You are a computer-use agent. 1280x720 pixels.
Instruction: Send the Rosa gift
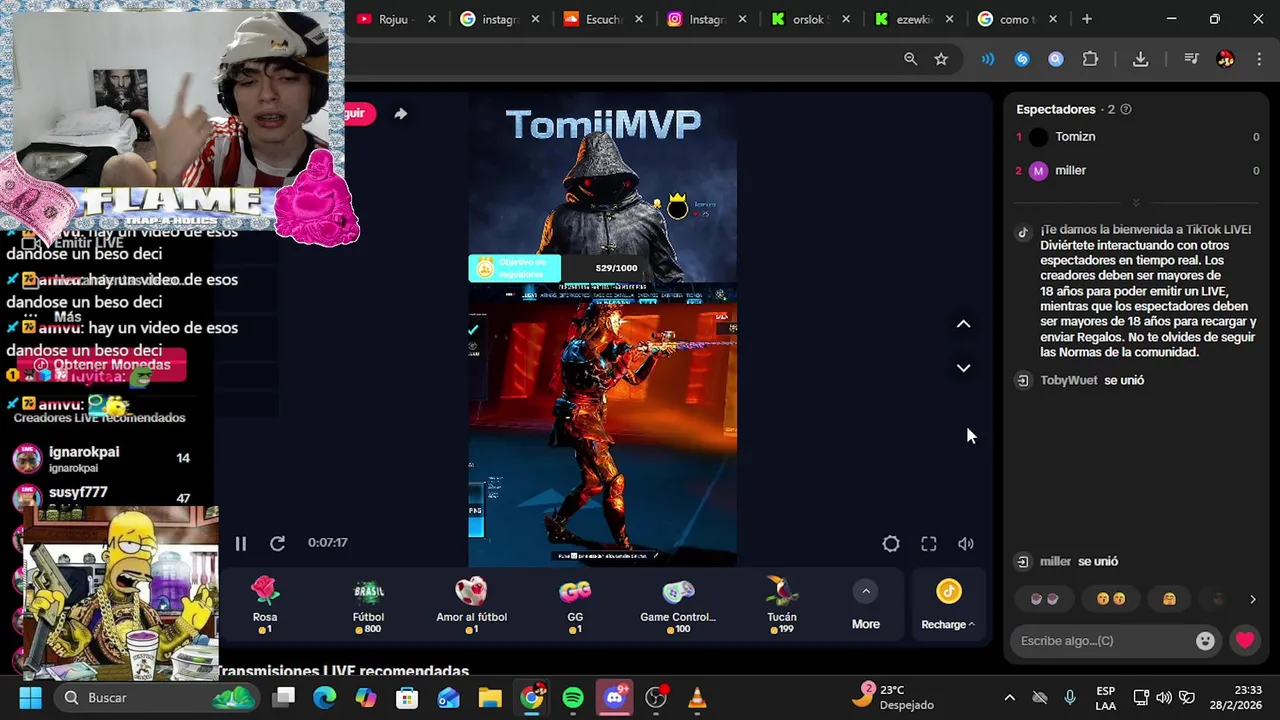coord(265,605)
